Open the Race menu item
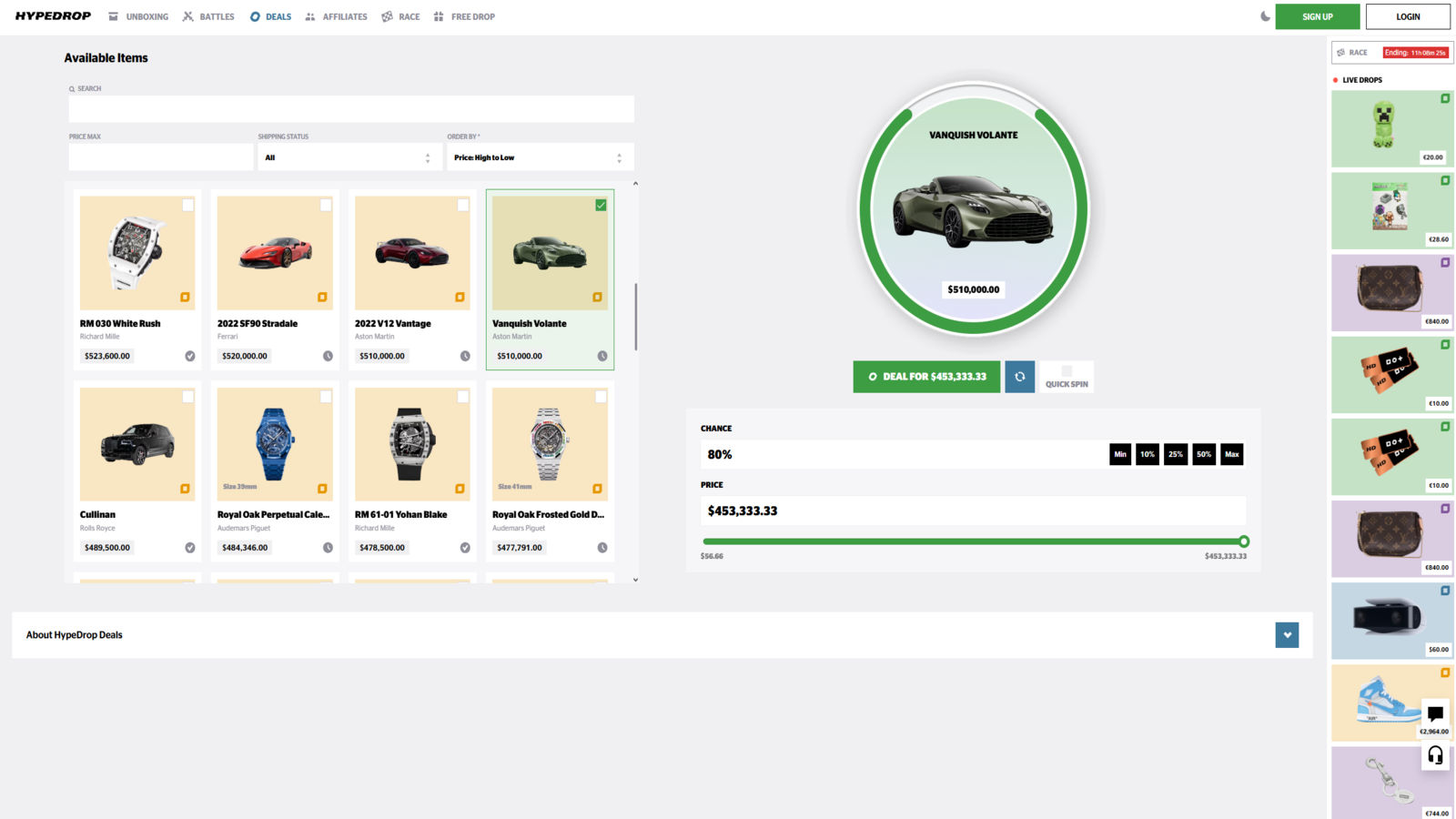The height and width of the screenshot is (819, 1456). point(400,16)
